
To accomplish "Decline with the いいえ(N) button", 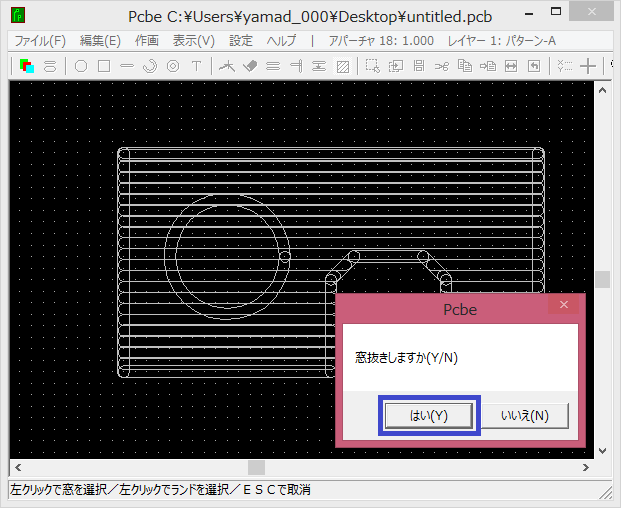I will pyautogui.click(x=525, y=415).
